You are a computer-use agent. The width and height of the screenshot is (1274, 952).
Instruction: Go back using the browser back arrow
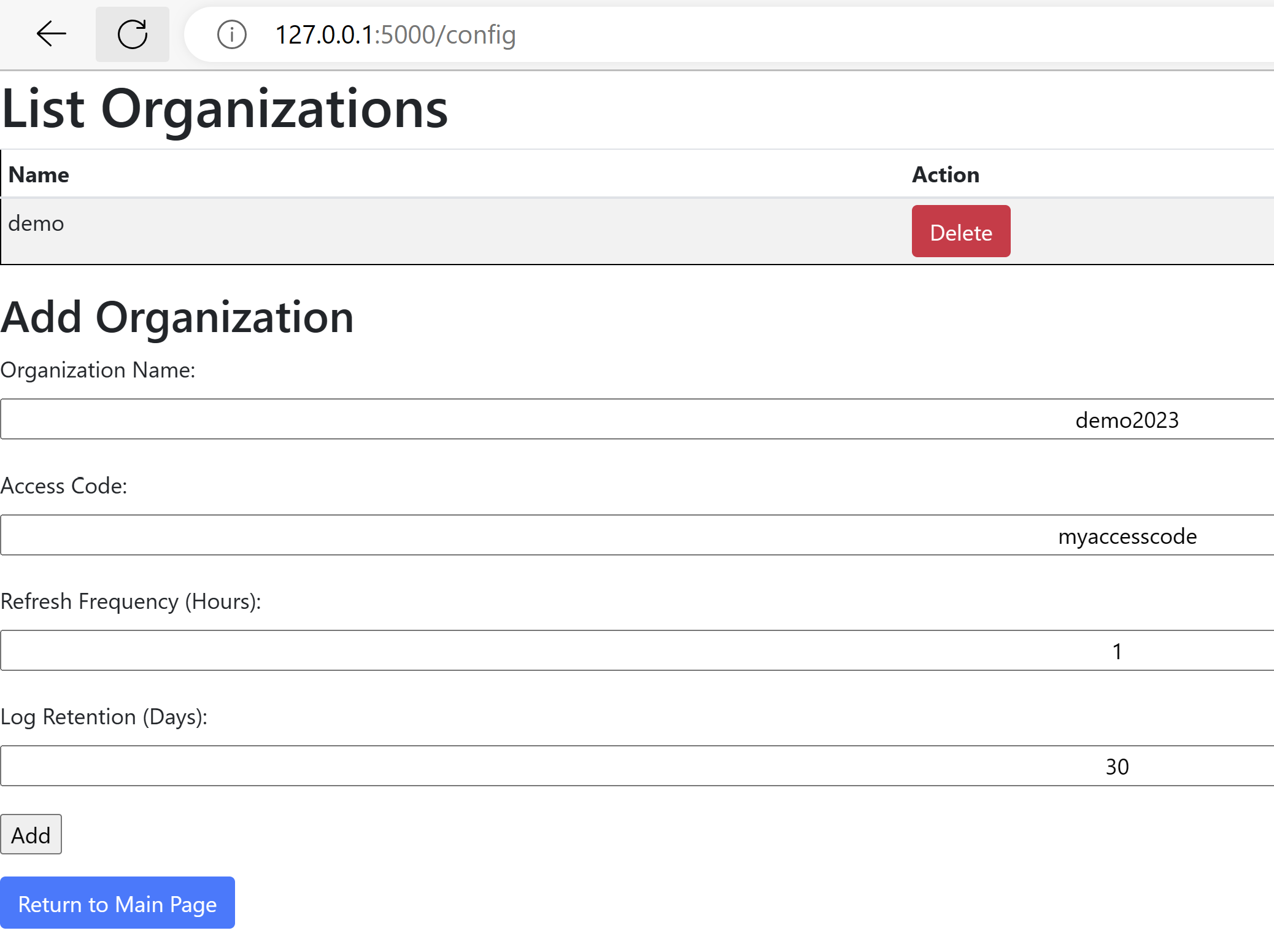click(x=52, y=34)
